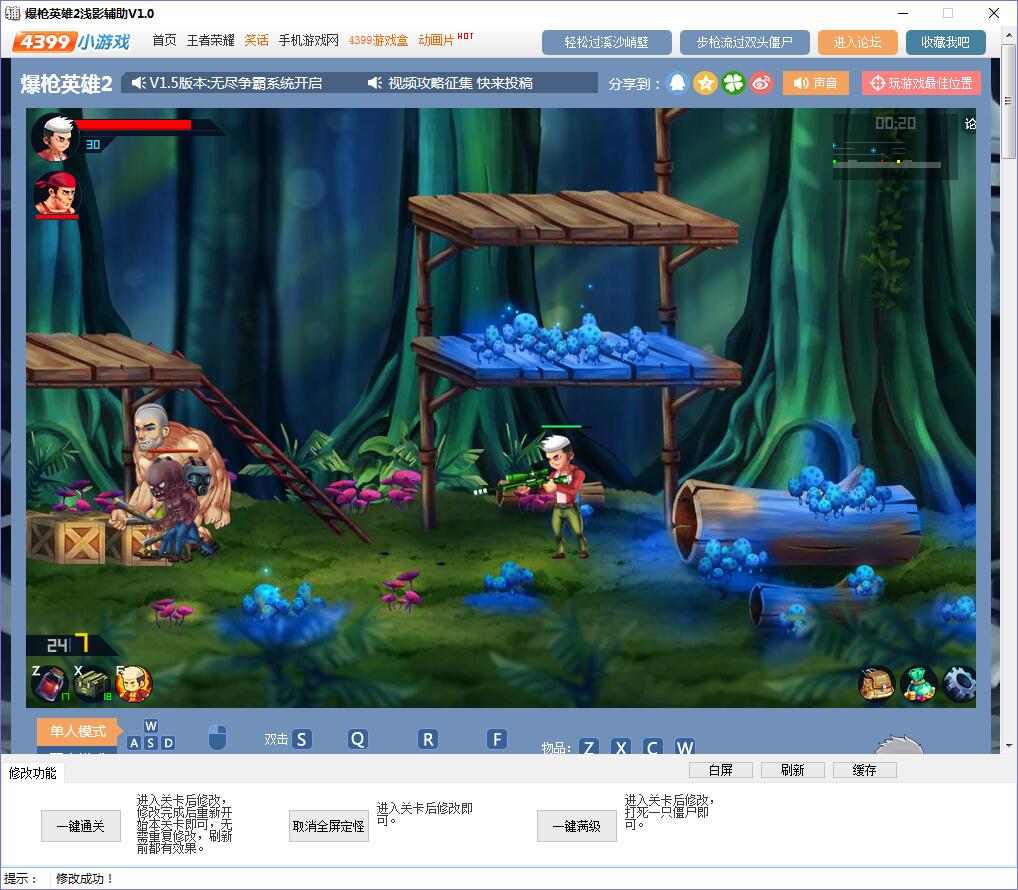Select 单人模式 single player tab

coord(78,731)
